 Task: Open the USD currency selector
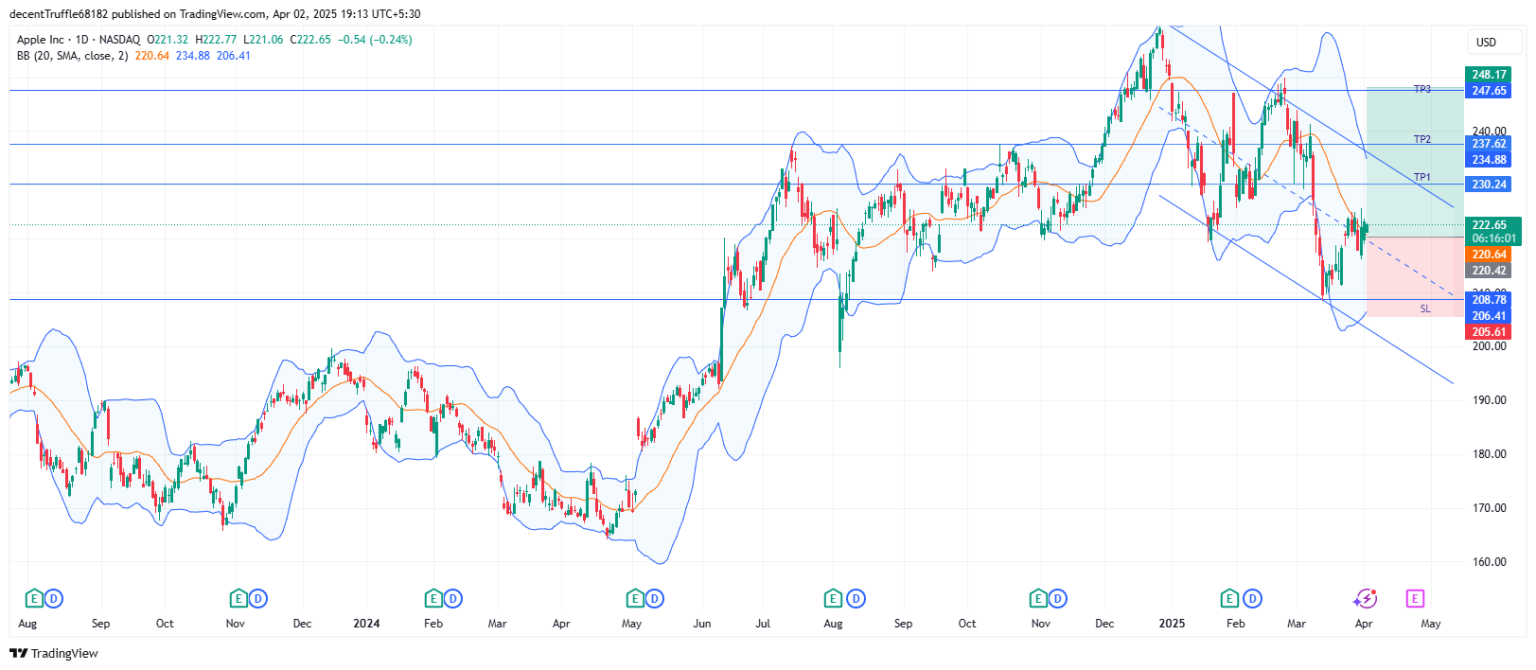click(1486, 42)
